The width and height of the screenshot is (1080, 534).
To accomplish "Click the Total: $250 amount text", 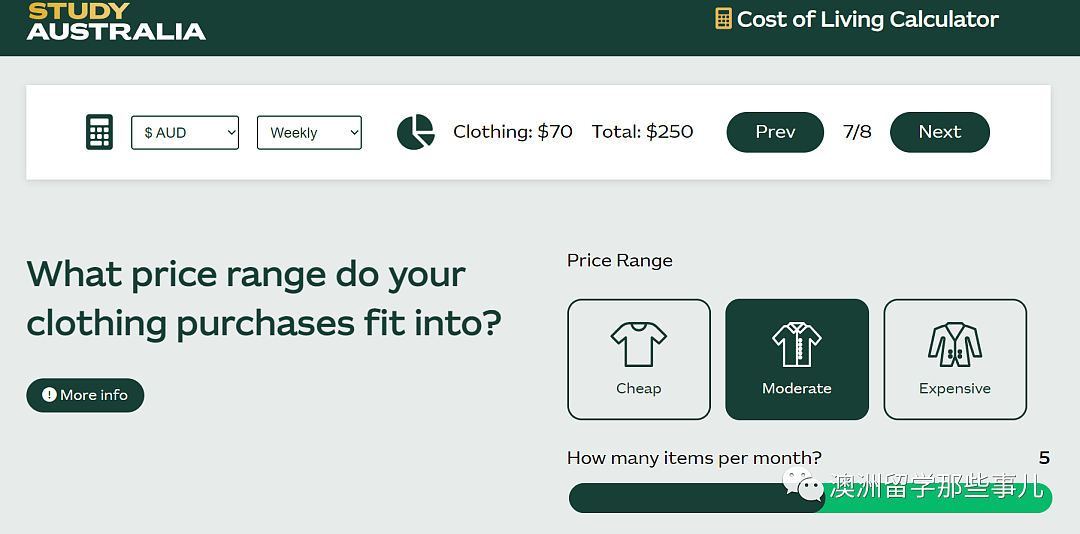I will [642, 132].
